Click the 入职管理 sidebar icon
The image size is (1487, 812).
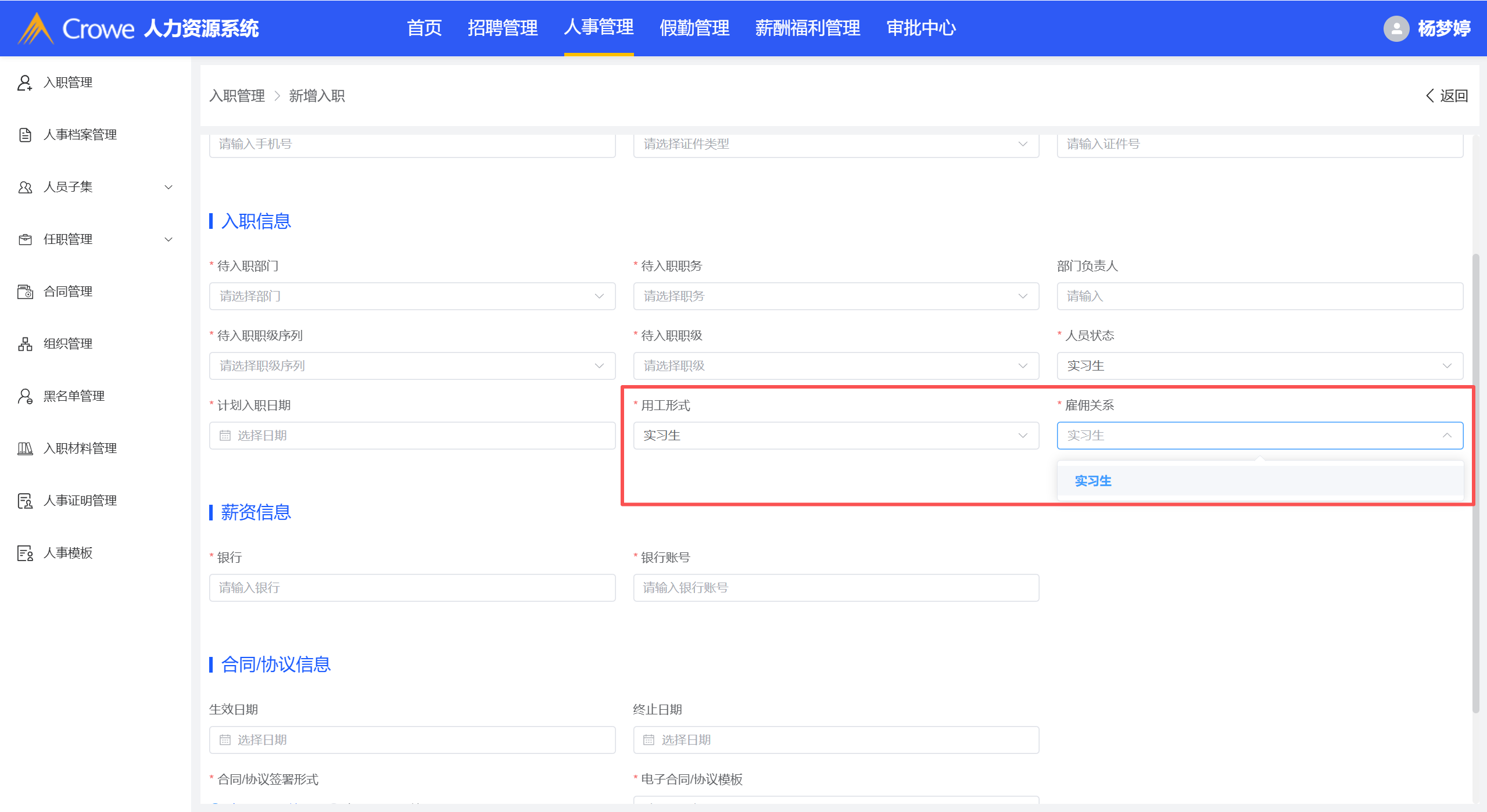click(x=24, y=82)
